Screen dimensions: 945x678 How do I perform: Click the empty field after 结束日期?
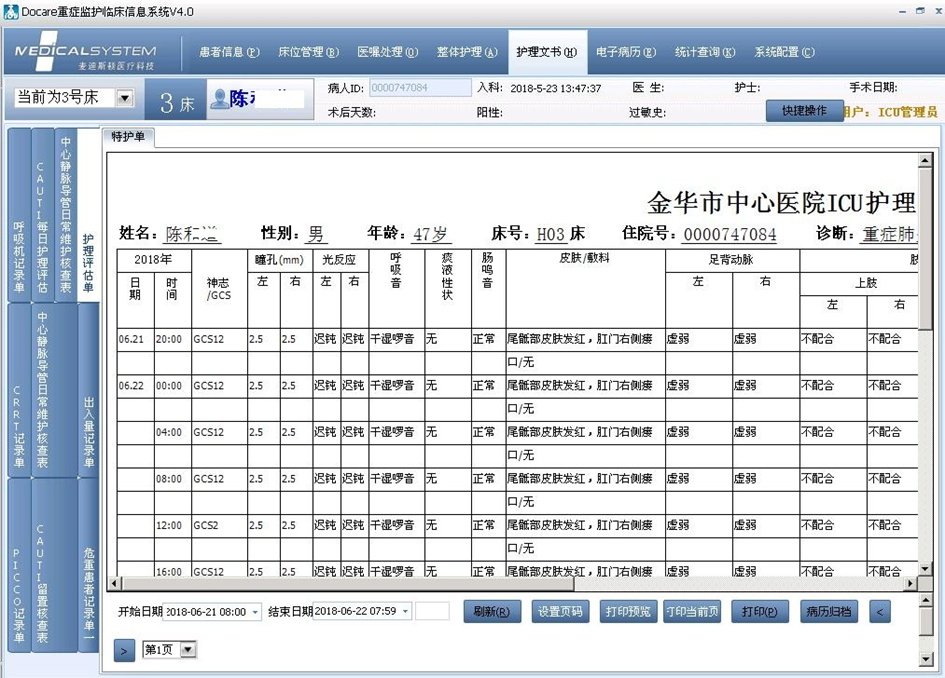click(x=432, y=611)
